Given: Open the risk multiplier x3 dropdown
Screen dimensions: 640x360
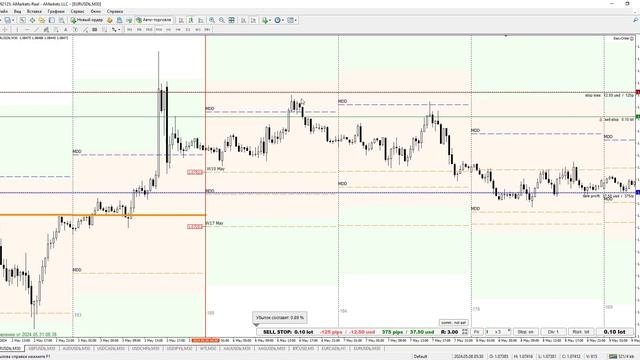Looking at the screenshot, I should [x=498, y=332].
